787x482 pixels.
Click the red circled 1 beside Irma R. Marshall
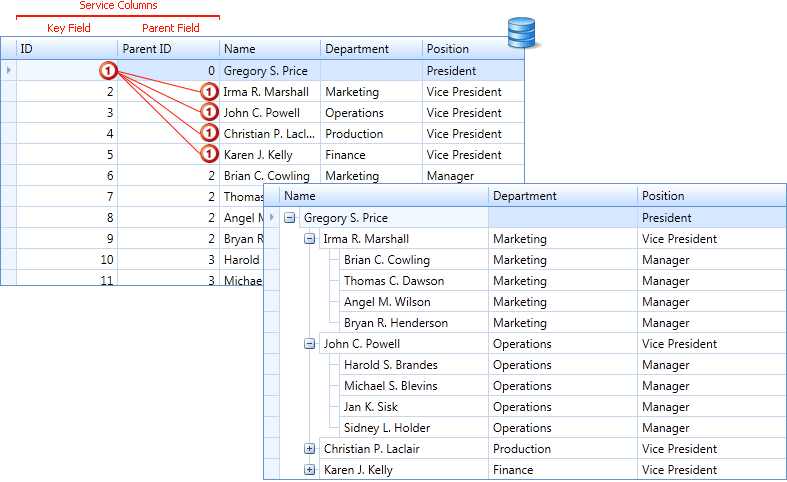[209, 92]
